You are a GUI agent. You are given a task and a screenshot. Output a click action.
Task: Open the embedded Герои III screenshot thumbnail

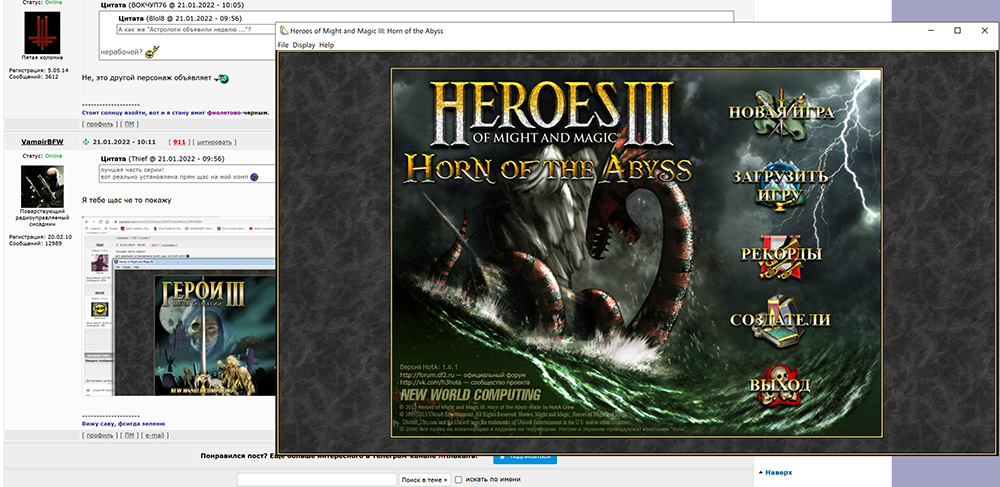click(x=179, y=306)
